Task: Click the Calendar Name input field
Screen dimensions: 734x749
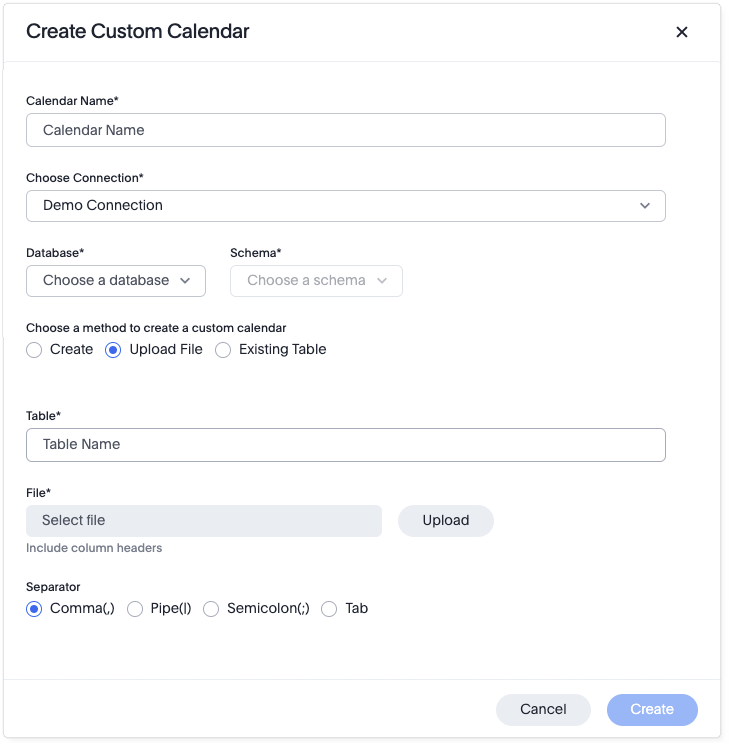Action: 345,130
